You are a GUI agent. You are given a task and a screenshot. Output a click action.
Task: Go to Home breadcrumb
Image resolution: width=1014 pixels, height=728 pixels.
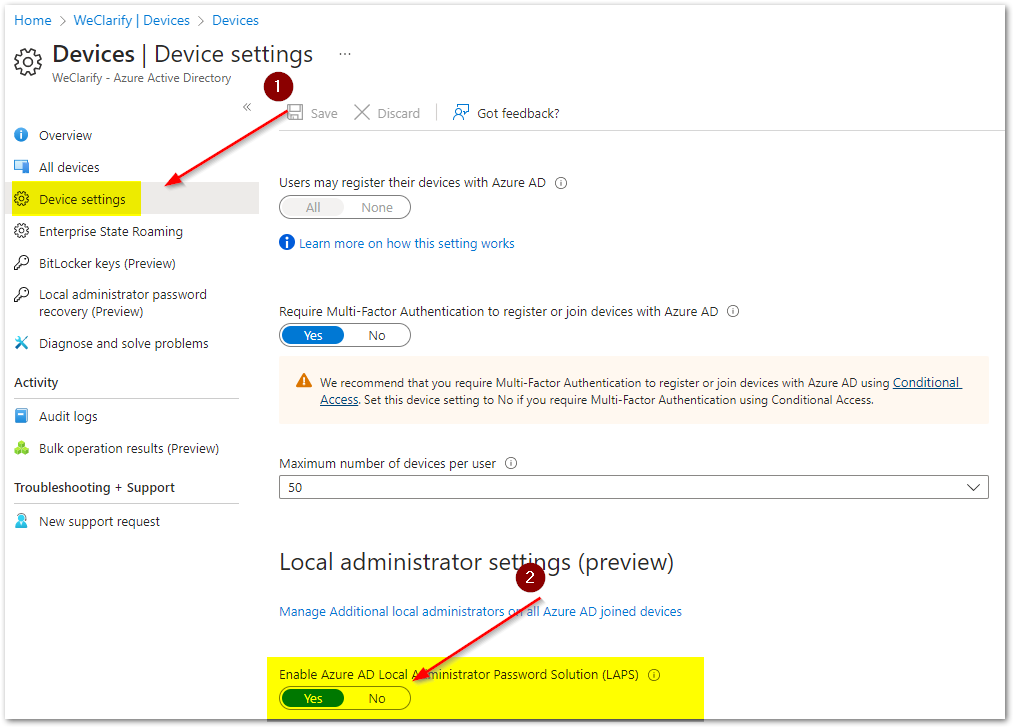pos(33,20)
